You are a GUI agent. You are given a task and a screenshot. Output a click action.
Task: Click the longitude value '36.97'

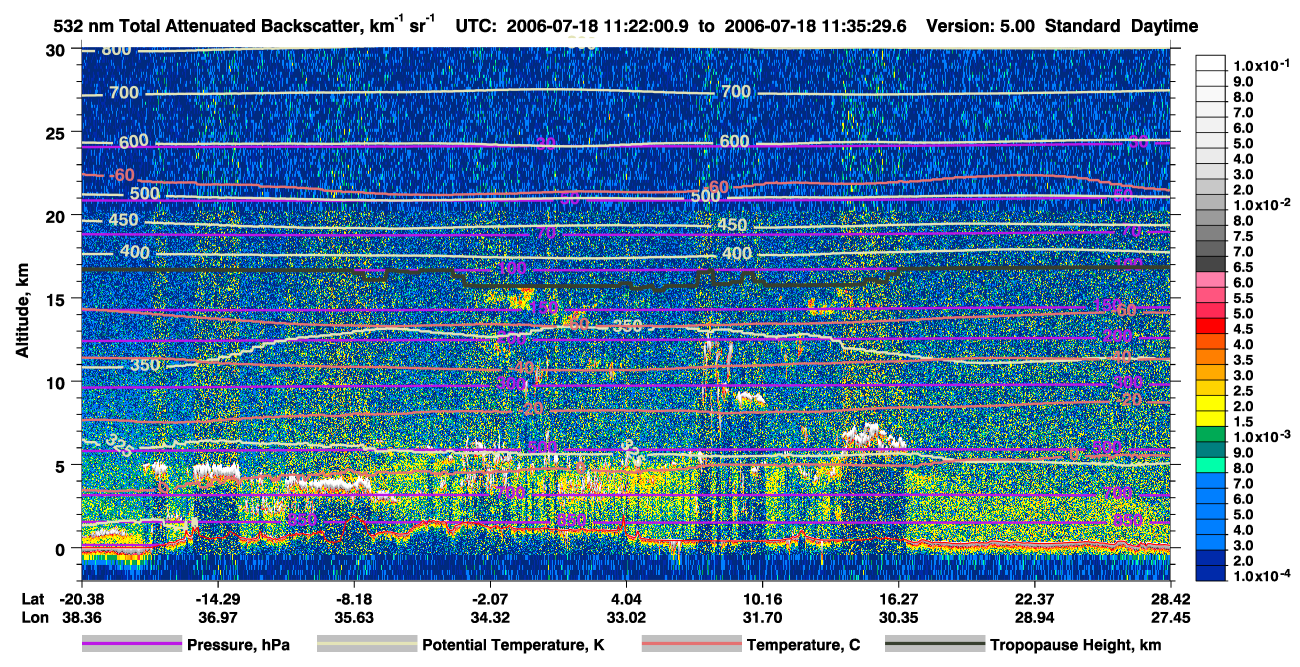click(x=217, y=617)
